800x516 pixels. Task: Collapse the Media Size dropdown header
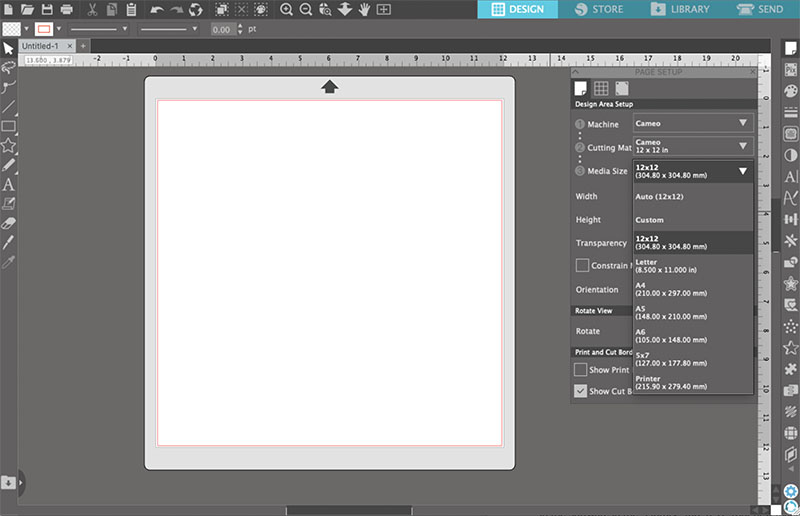(x=693, y=171)
